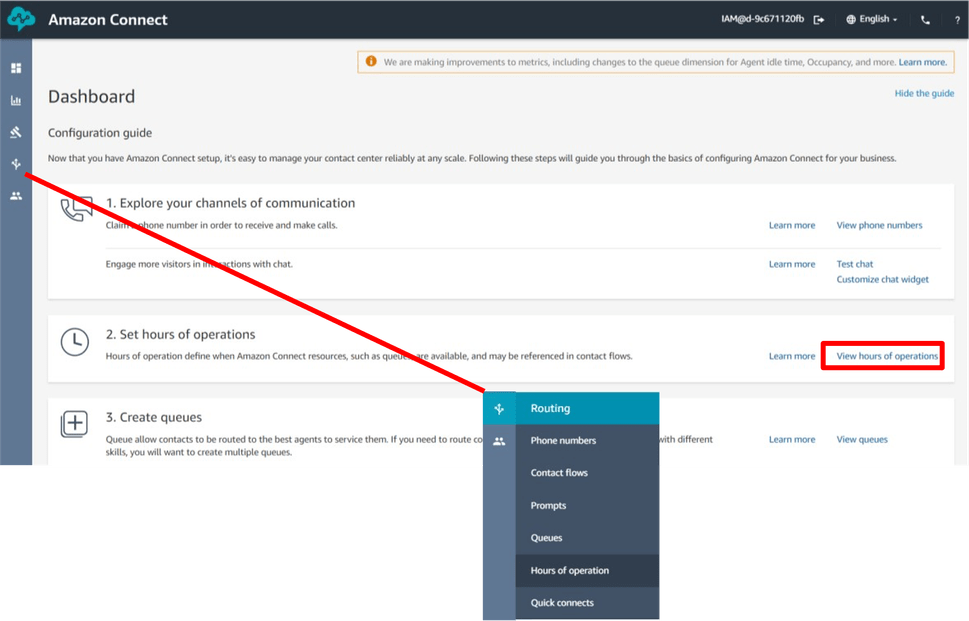
Task: Select the Routing icon in the main left sidebar
Action: pyautogui.click(x=16, y=164)
